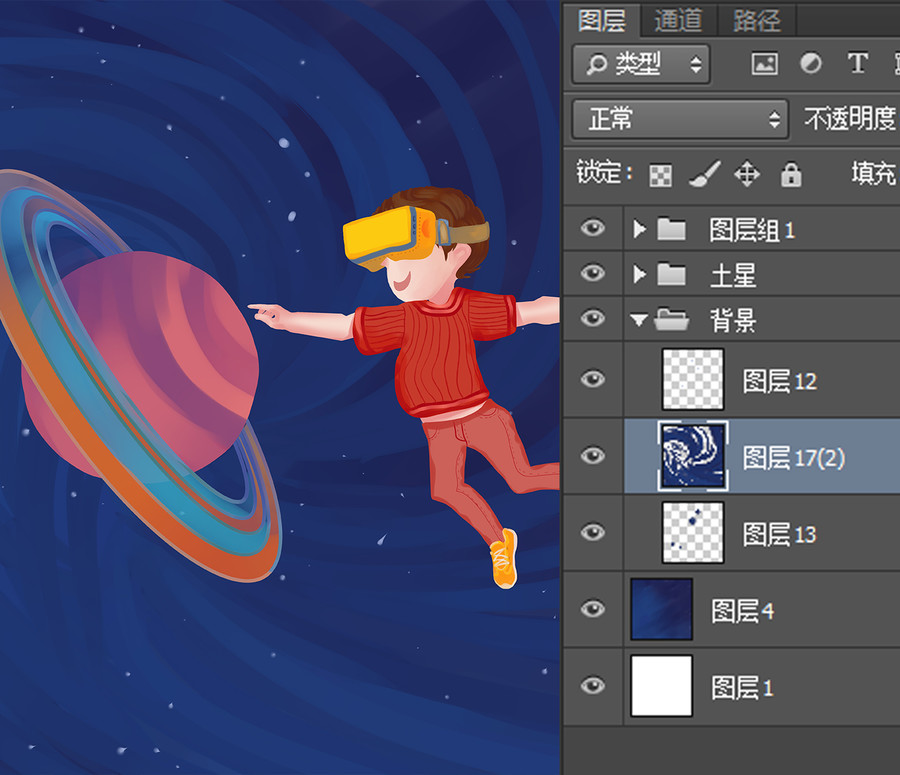Lock all with padlock icon

pos(790,174)
